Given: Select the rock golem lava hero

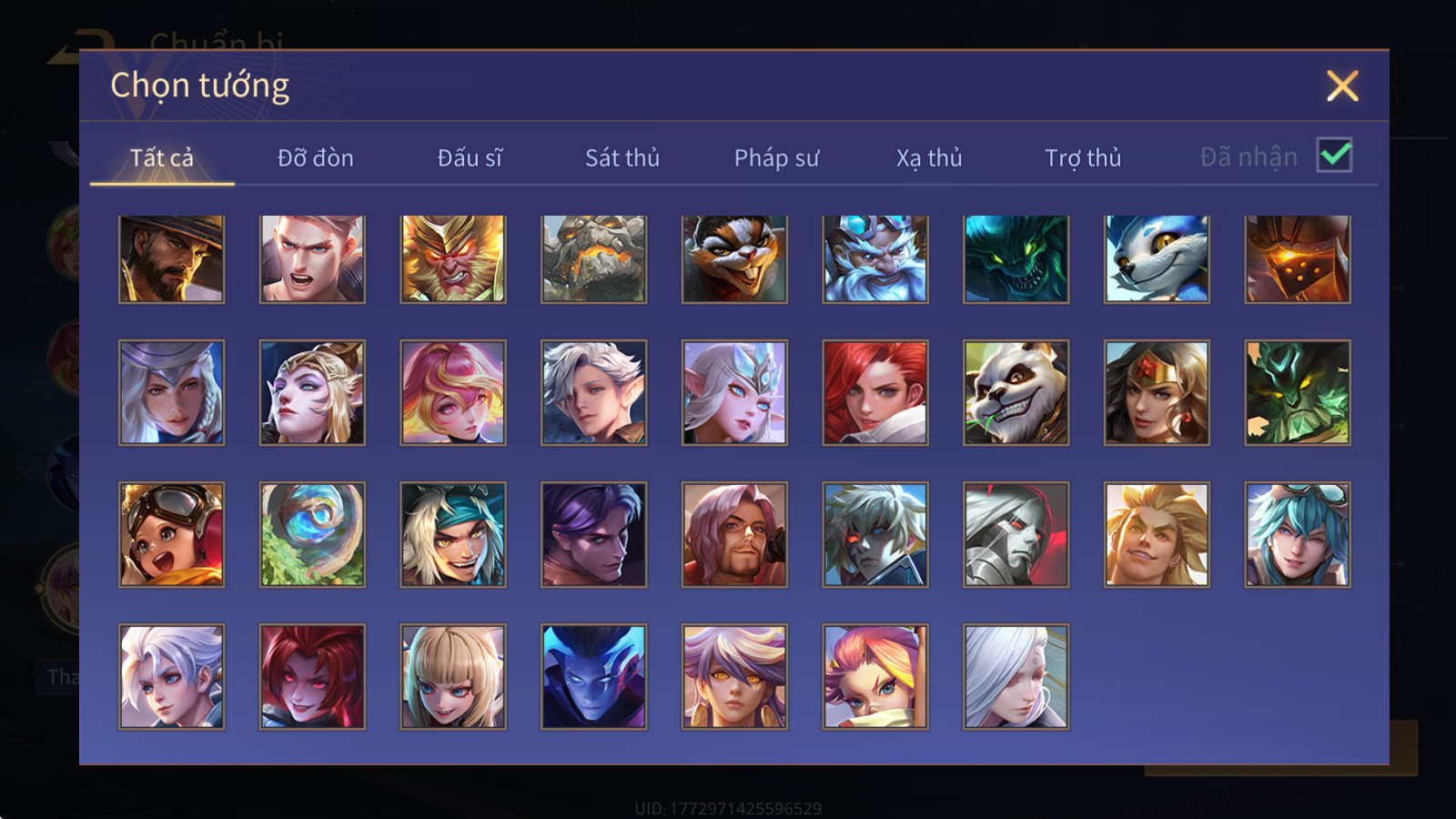Looking at the screenshot, I should (x=593, y=258).
